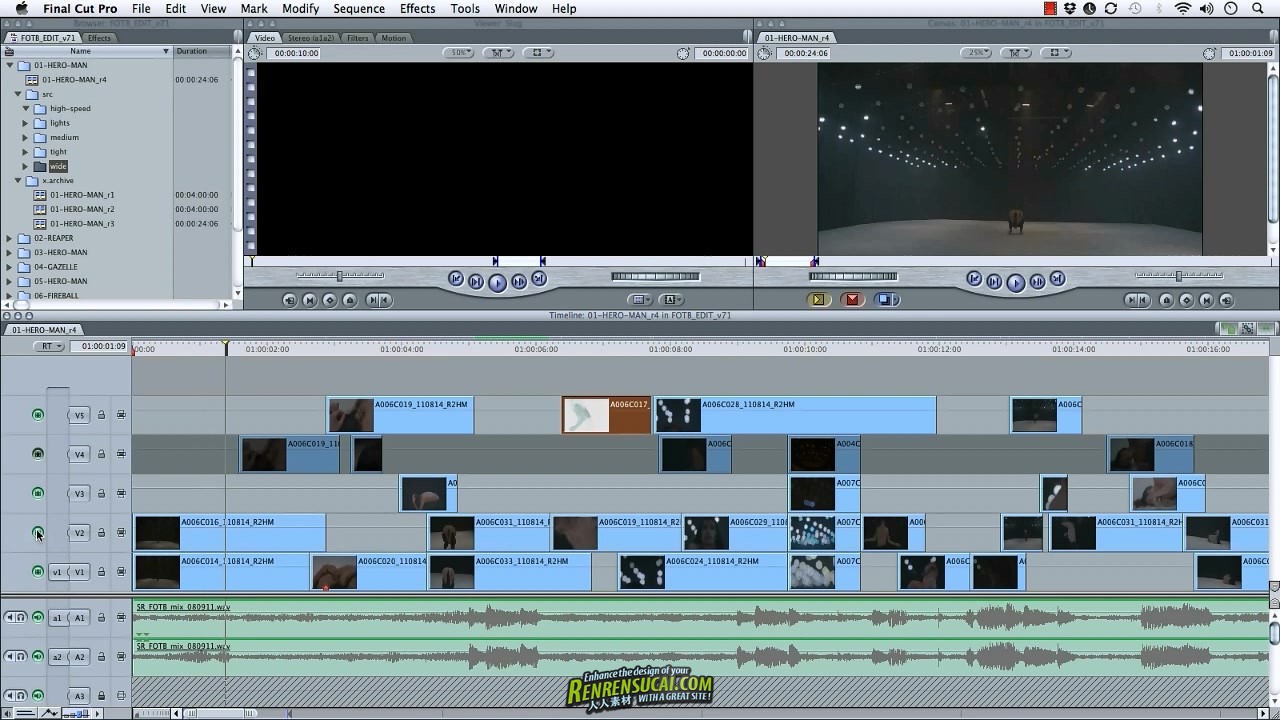This screenshot has height=720, width=1280.
Task: Toggle V4 track visibility
Action: click(x=38, y=454)
